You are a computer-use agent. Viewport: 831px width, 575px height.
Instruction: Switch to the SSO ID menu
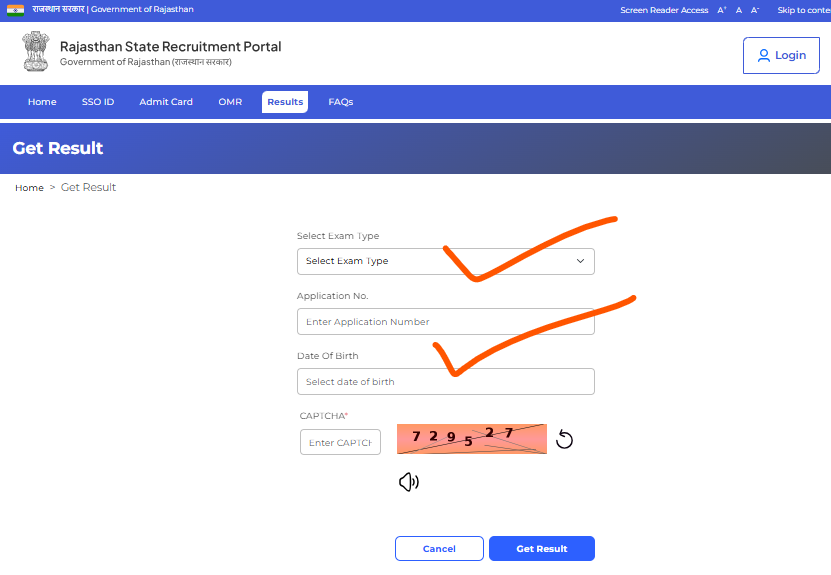(x=98, y=102)
